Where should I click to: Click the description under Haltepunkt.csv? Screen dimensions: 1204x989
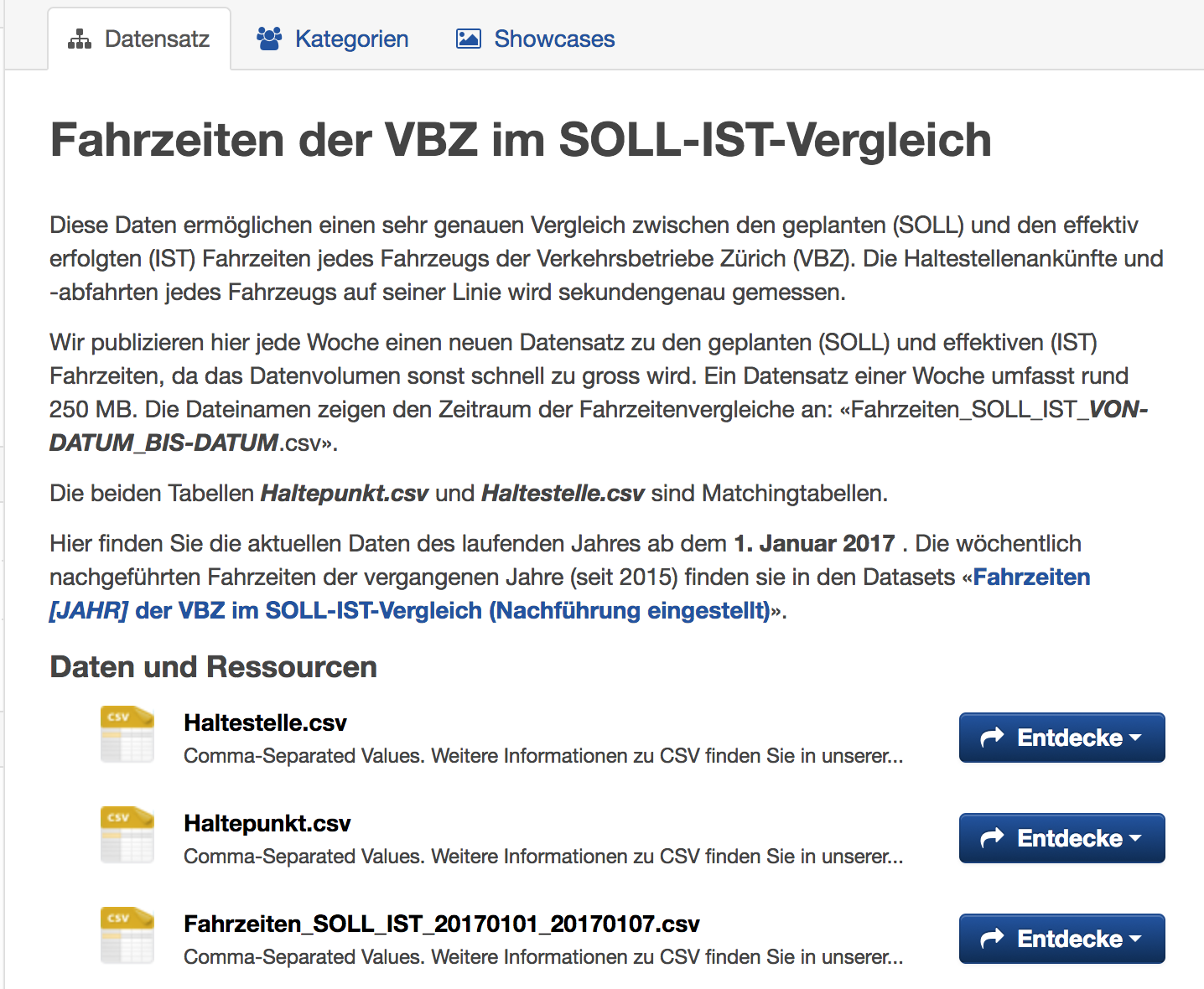click(x=543, y=857)
